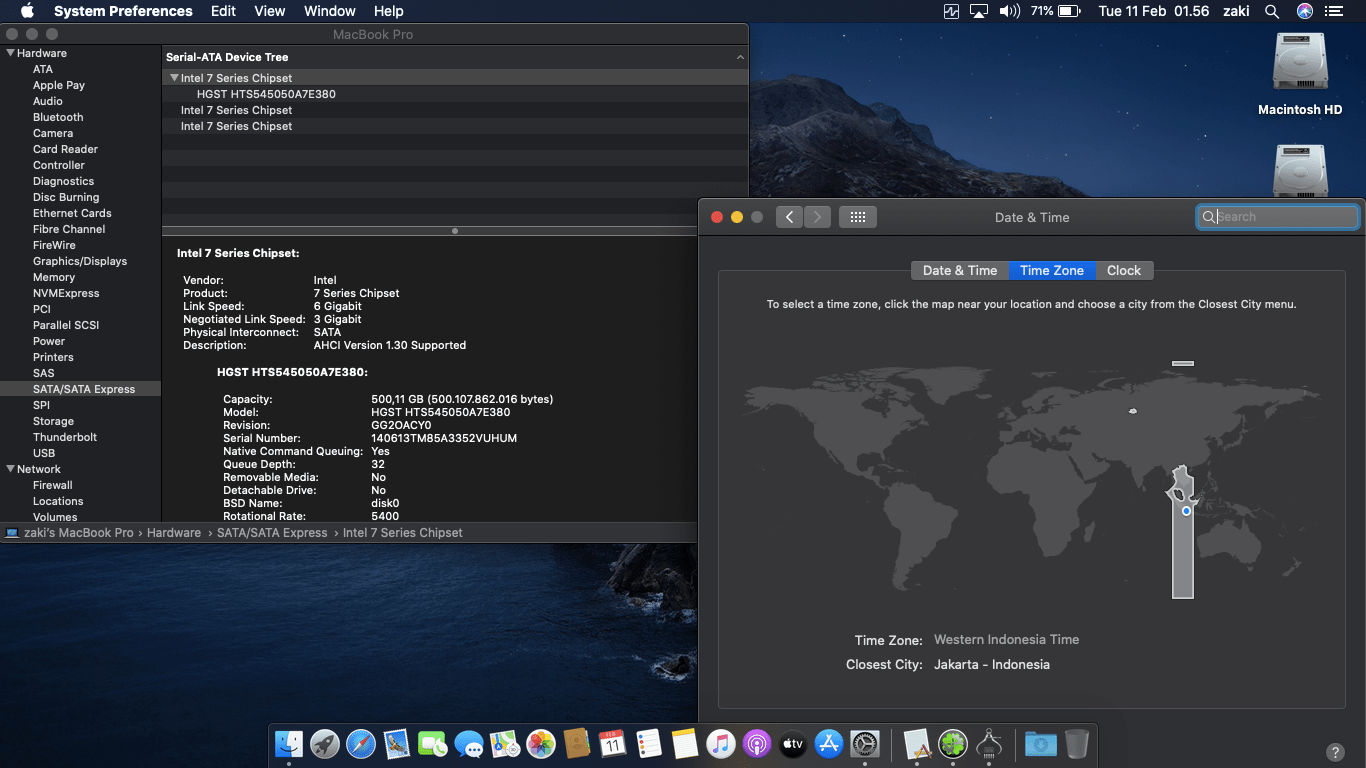Open Reminders from the Dock
1366x768 pixels.
649,743
